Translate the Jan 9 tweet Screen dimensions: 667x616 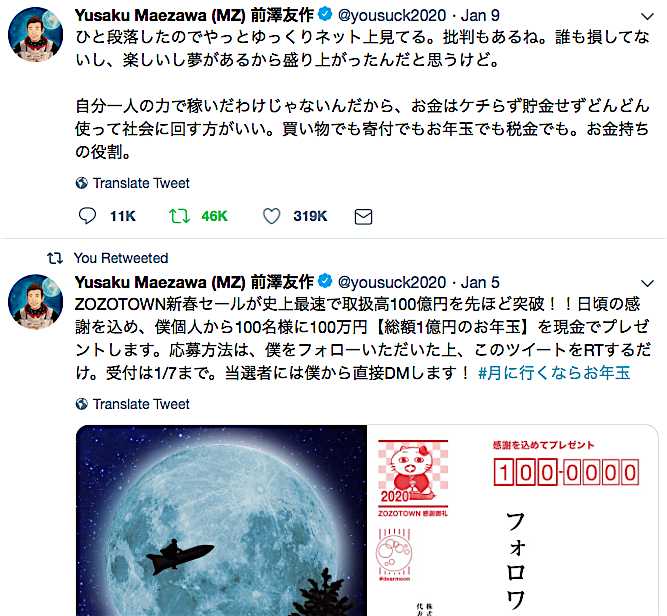tap(141, 183)
